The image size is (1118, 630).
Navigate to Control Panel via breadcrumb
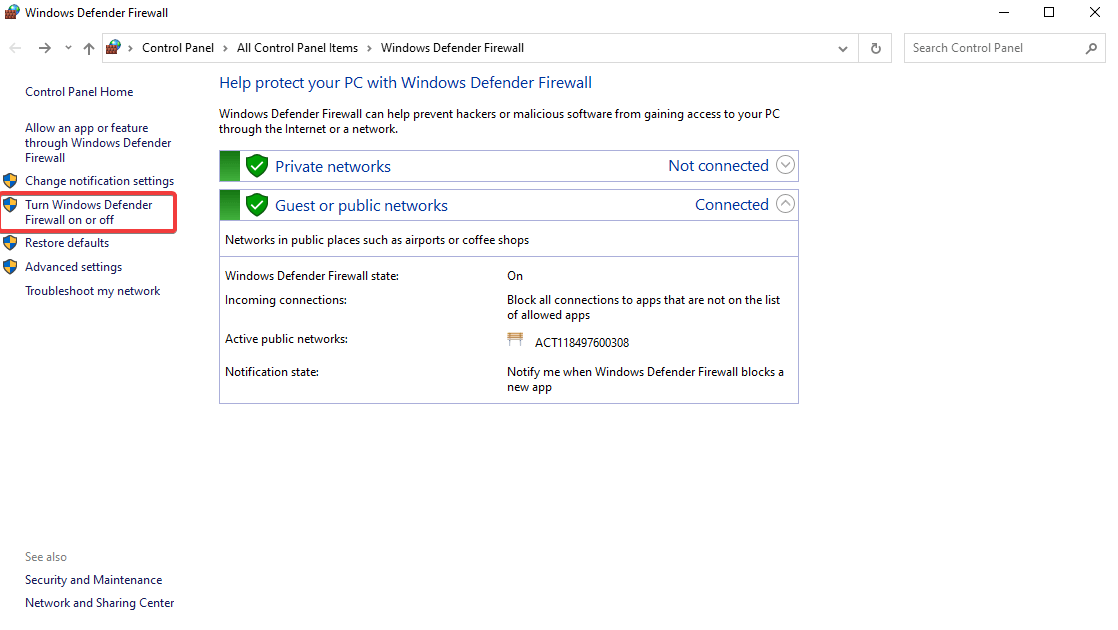pos(178,47)
